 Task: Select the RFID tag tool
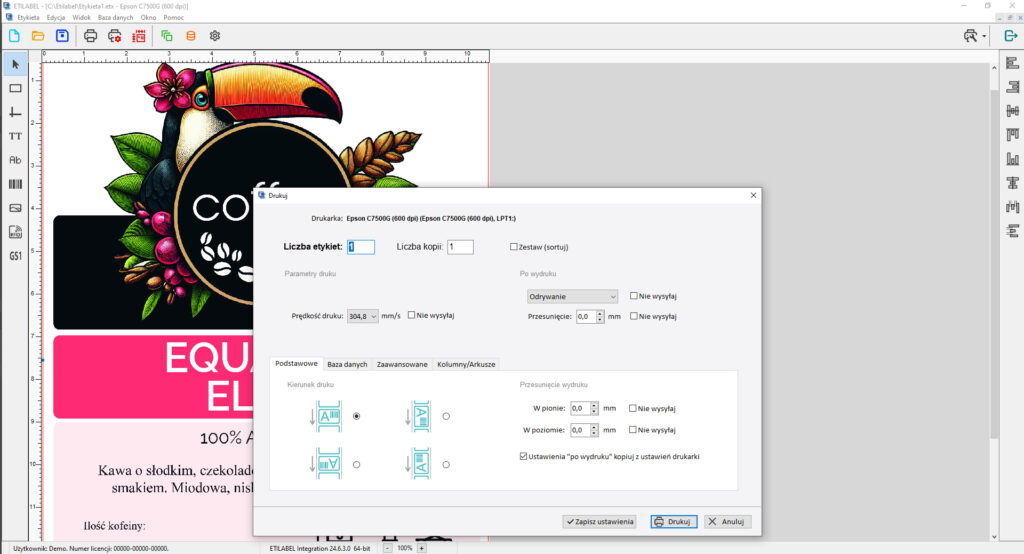pyautogui.click(x=15, y=232)
